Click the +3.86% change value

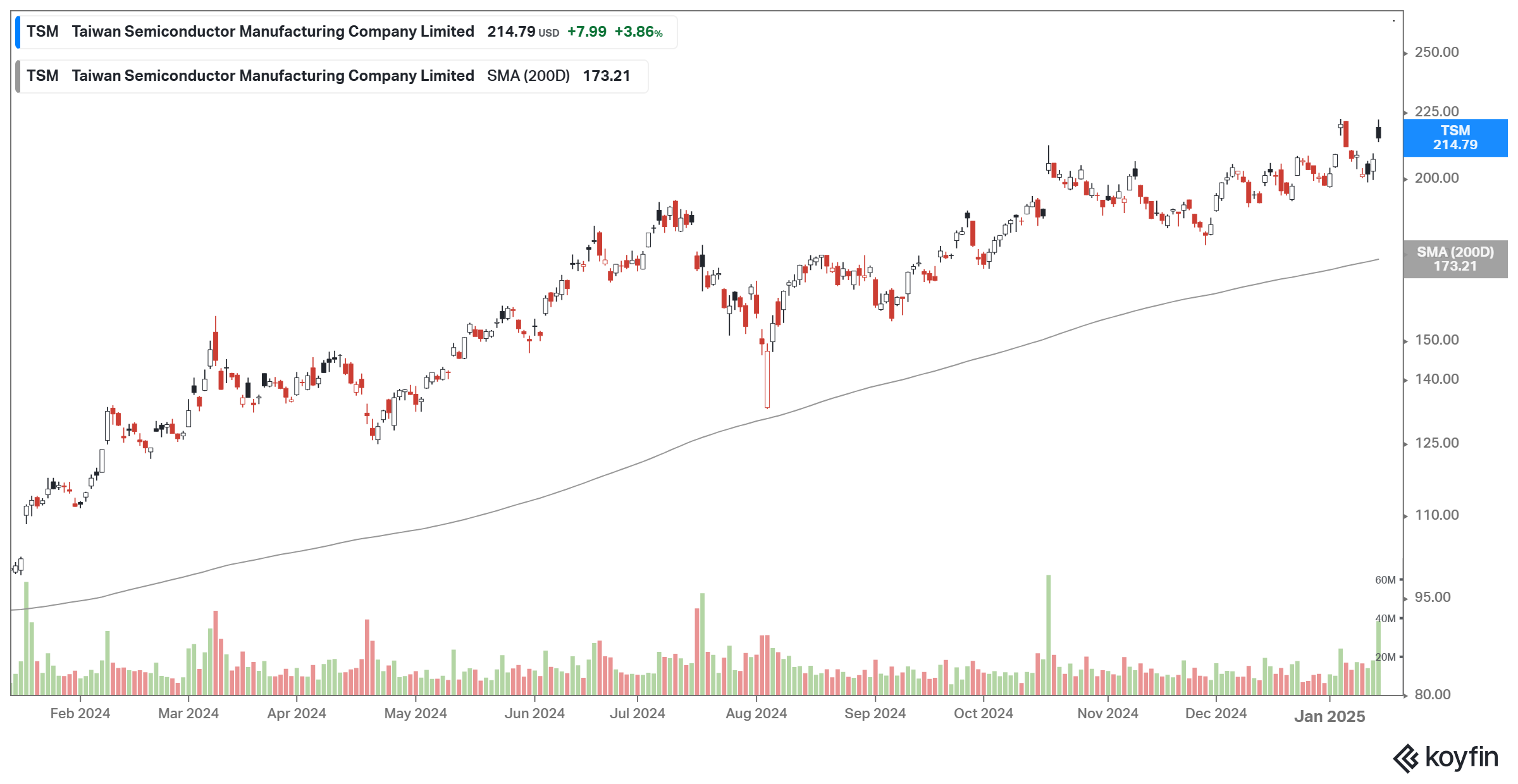point(638,32)
